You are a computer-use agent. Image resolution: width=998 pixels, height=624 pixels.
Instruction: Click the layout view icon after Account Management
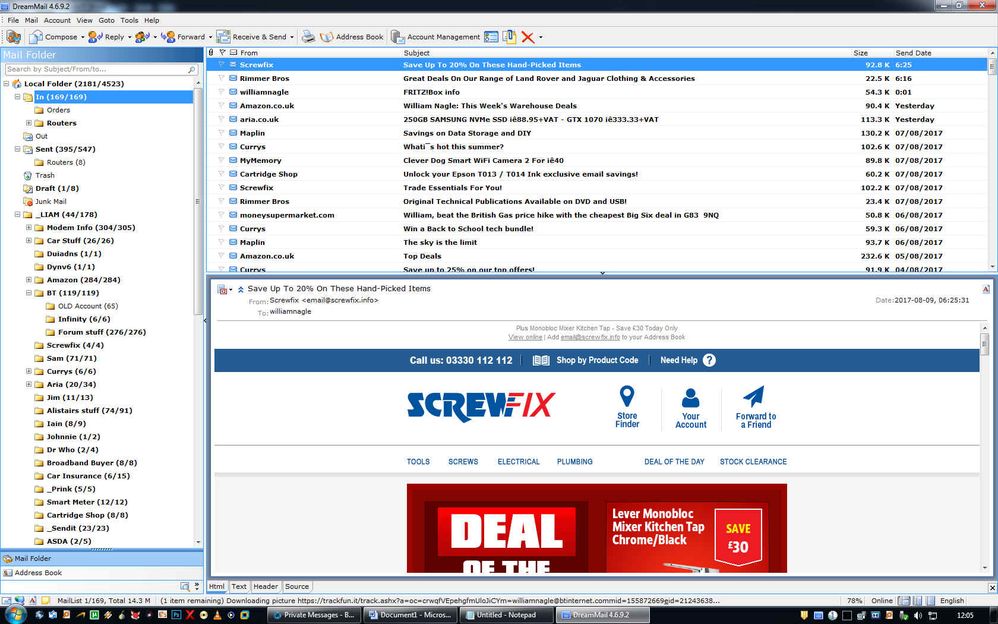pyautogui.click(x=491, y=37)
